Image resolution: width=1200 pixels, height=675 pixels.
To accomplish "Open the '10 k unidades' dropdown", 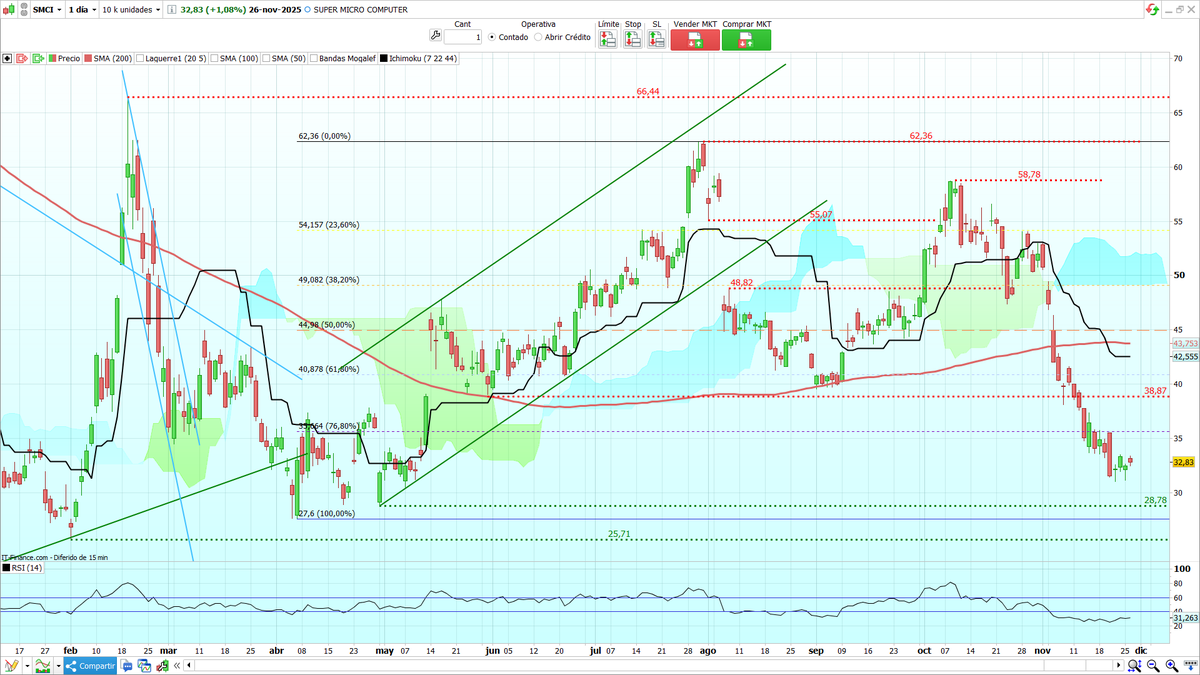I will [x=130, y=8].
